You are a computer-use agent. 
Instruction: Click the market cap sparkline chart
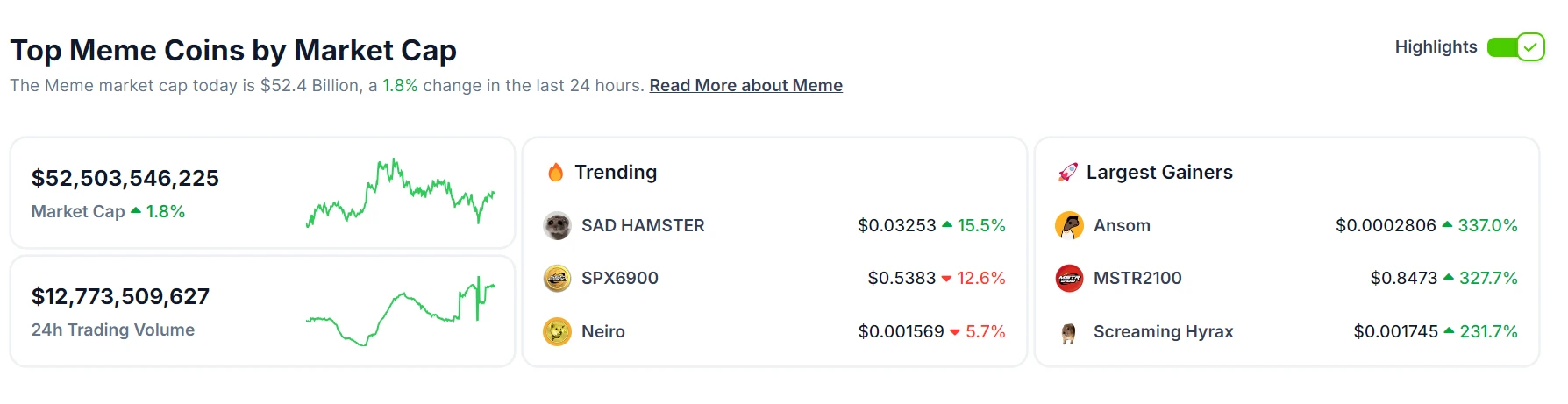click(x=400, y=193)
